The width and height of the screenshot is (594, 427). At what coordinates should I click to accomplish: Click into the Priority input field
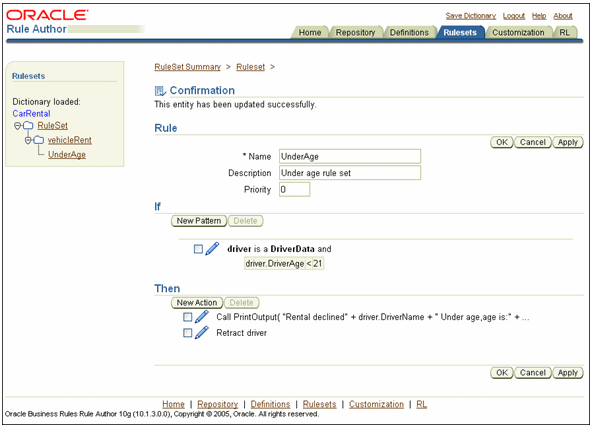click(x=294, y=189)
